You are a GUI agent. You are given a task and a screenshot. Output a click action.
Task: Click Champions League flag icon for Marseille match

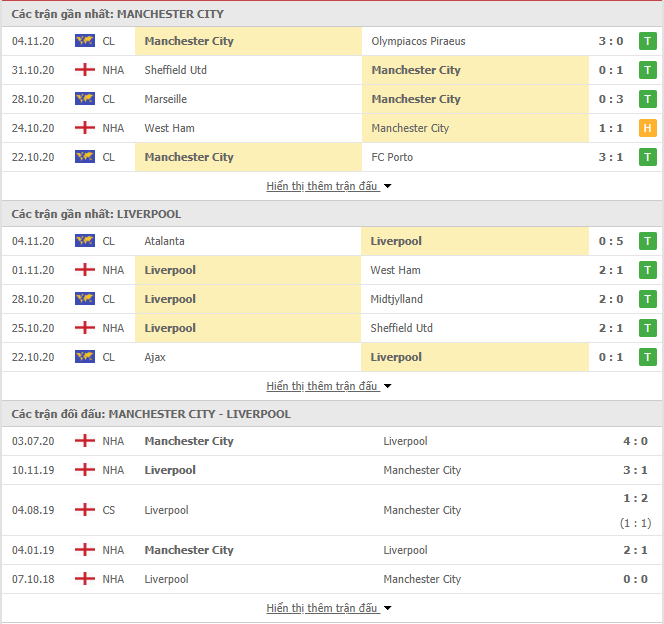click(85, 99)
